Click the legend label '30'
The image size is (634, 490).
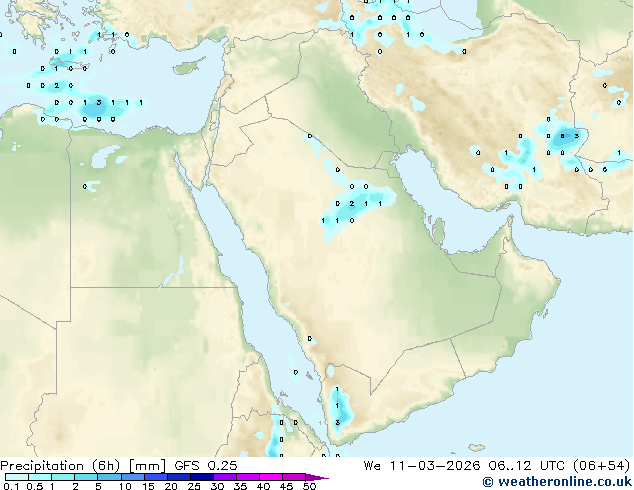217,486
